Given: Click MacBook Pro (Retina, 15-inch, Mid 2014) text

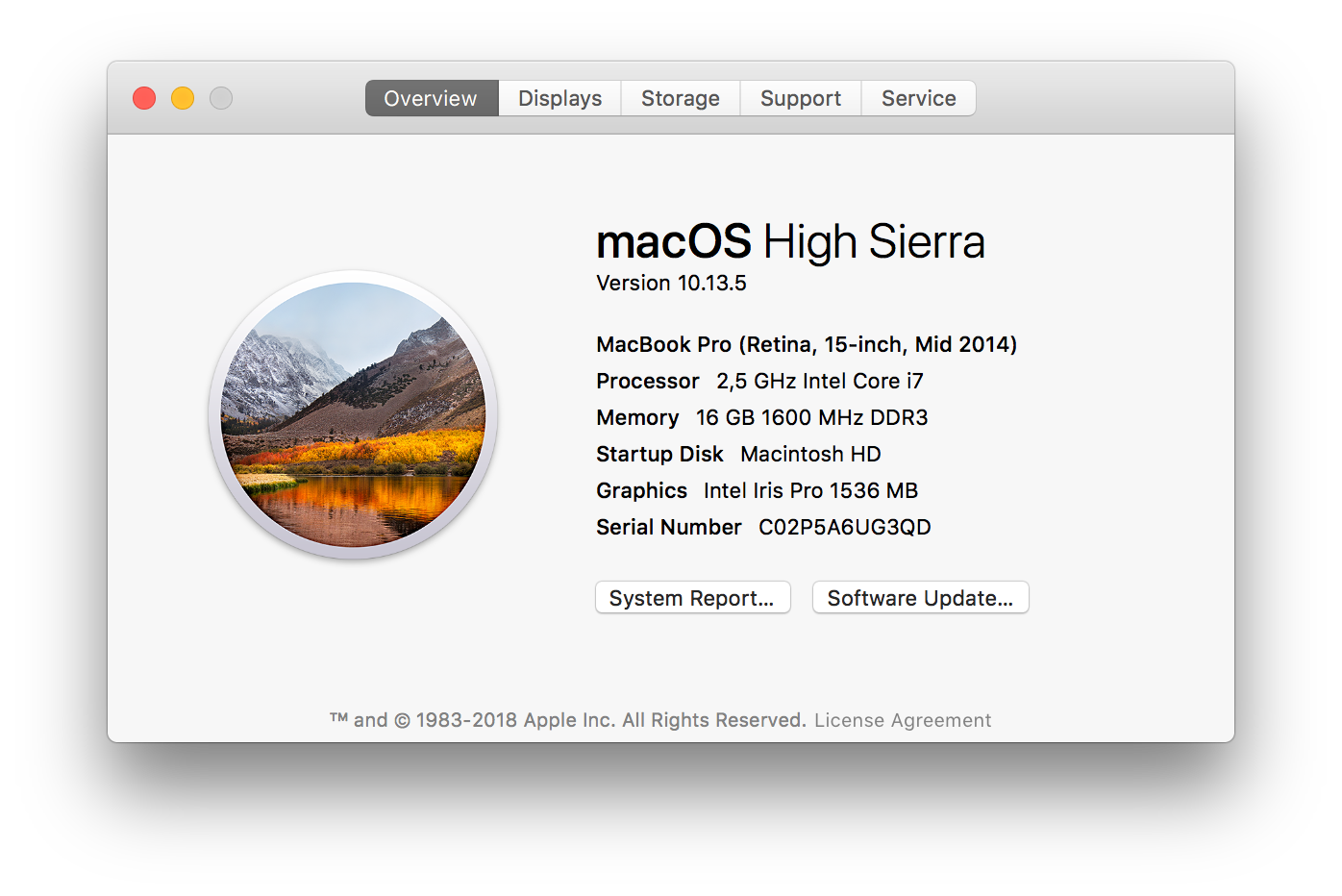Looking at the screenshot, I should coord(807,344).
